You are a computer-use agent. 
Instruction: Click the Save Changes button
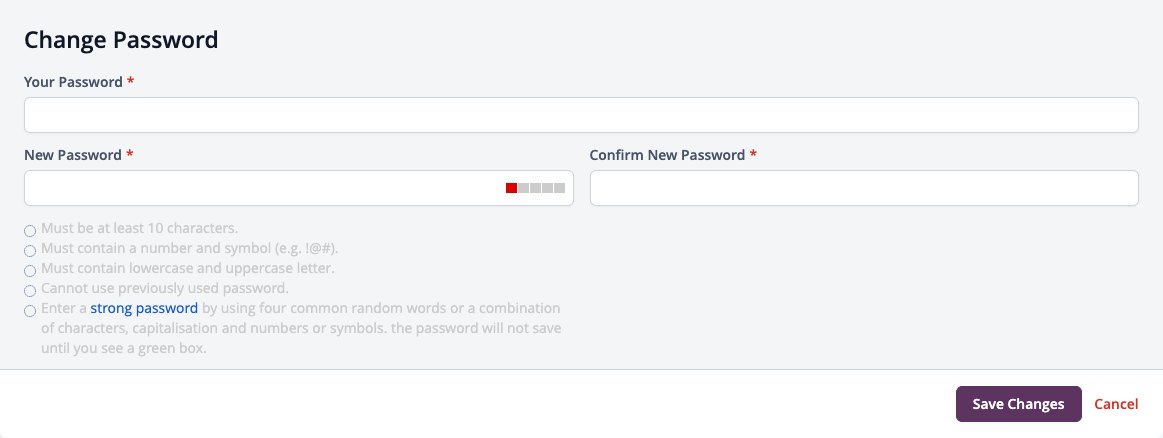[1018, 404]
